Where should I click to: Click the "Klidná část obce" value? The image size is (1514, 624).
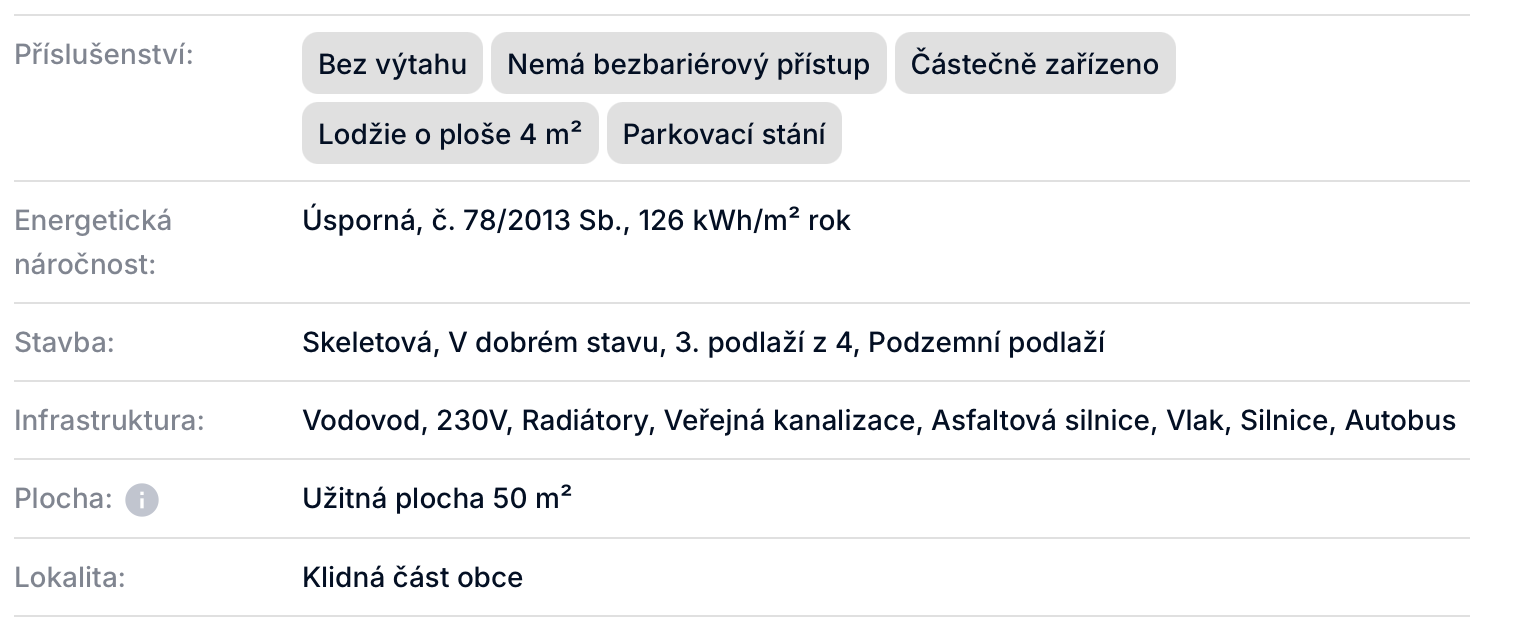point(412,577)
